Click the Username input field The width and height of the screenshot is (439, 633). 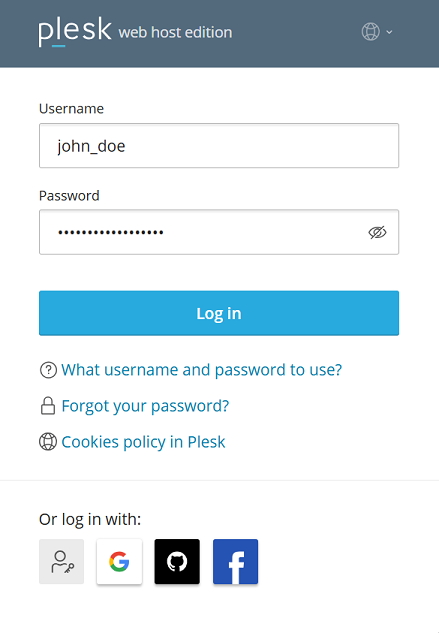pos(219,145)
